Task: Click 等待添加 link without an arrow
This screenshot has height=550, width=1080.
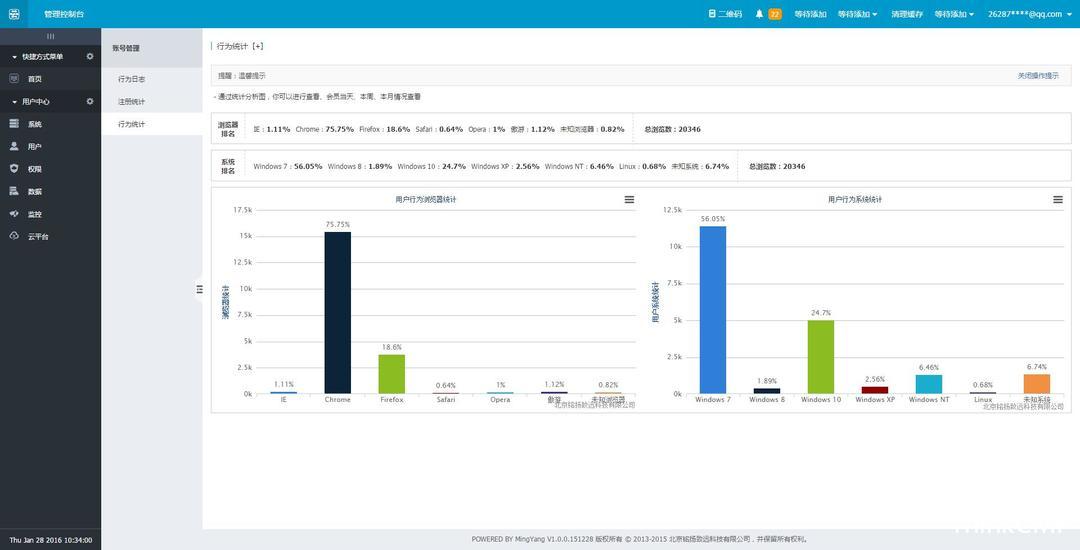Action: [x=810, y=14]
